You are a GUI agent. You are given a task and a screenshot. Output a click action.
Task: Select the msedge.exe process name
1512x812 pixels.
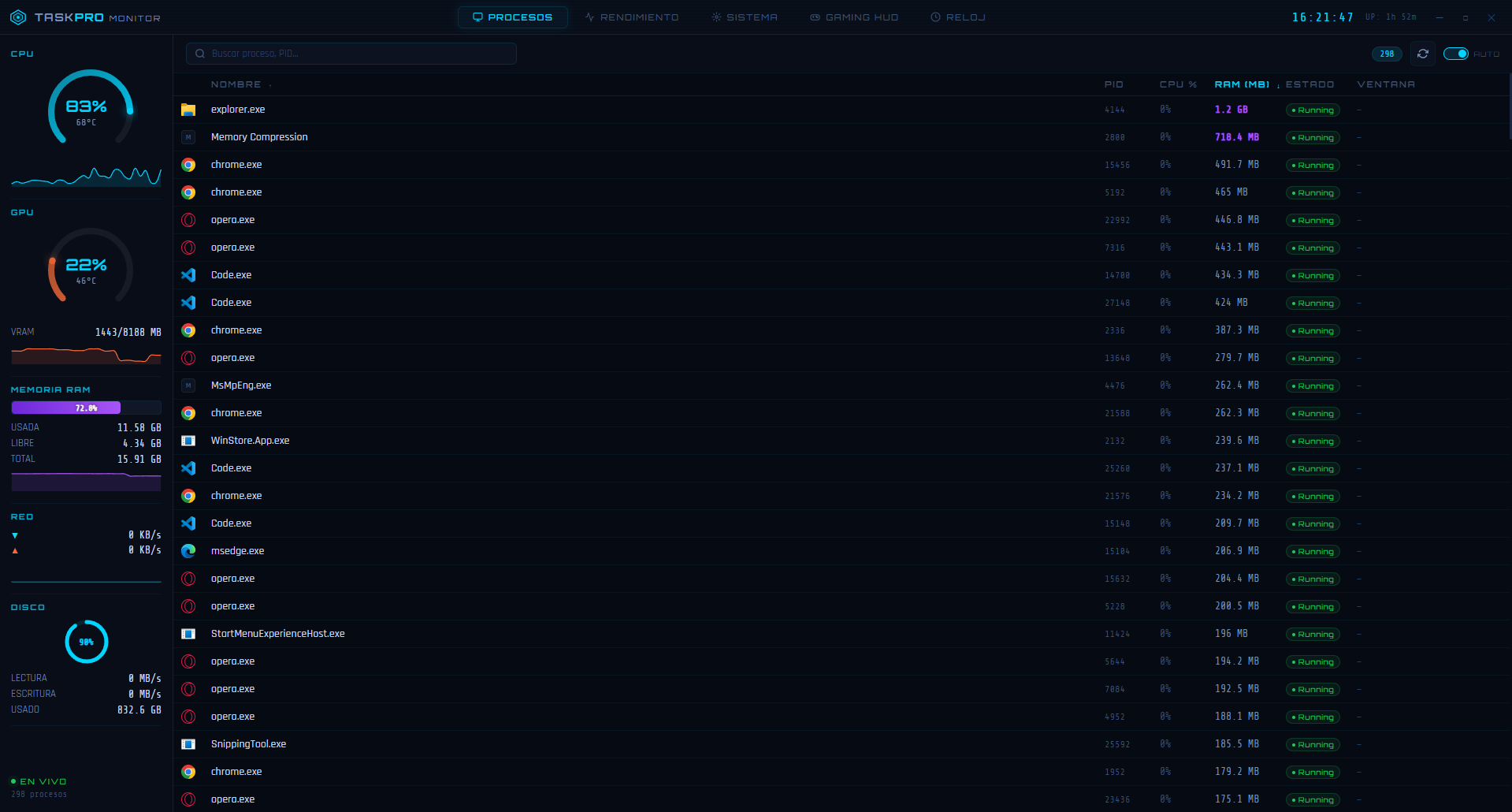click(x=238, y=551)
